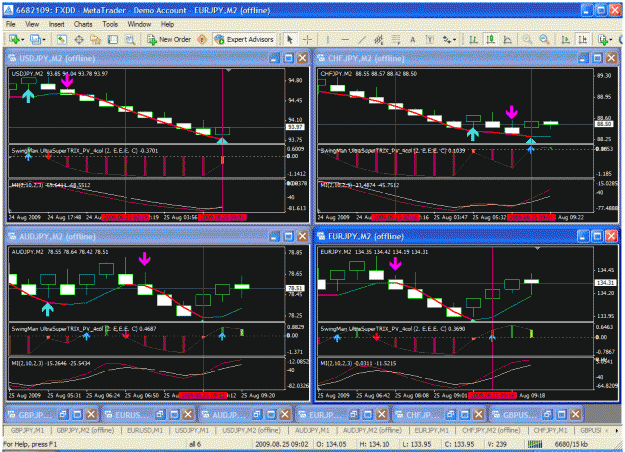The width and height of the screenshot is (625, 452).
Task: Toggle Expert Advisors on or off
Action: click(x=244, y=39)
